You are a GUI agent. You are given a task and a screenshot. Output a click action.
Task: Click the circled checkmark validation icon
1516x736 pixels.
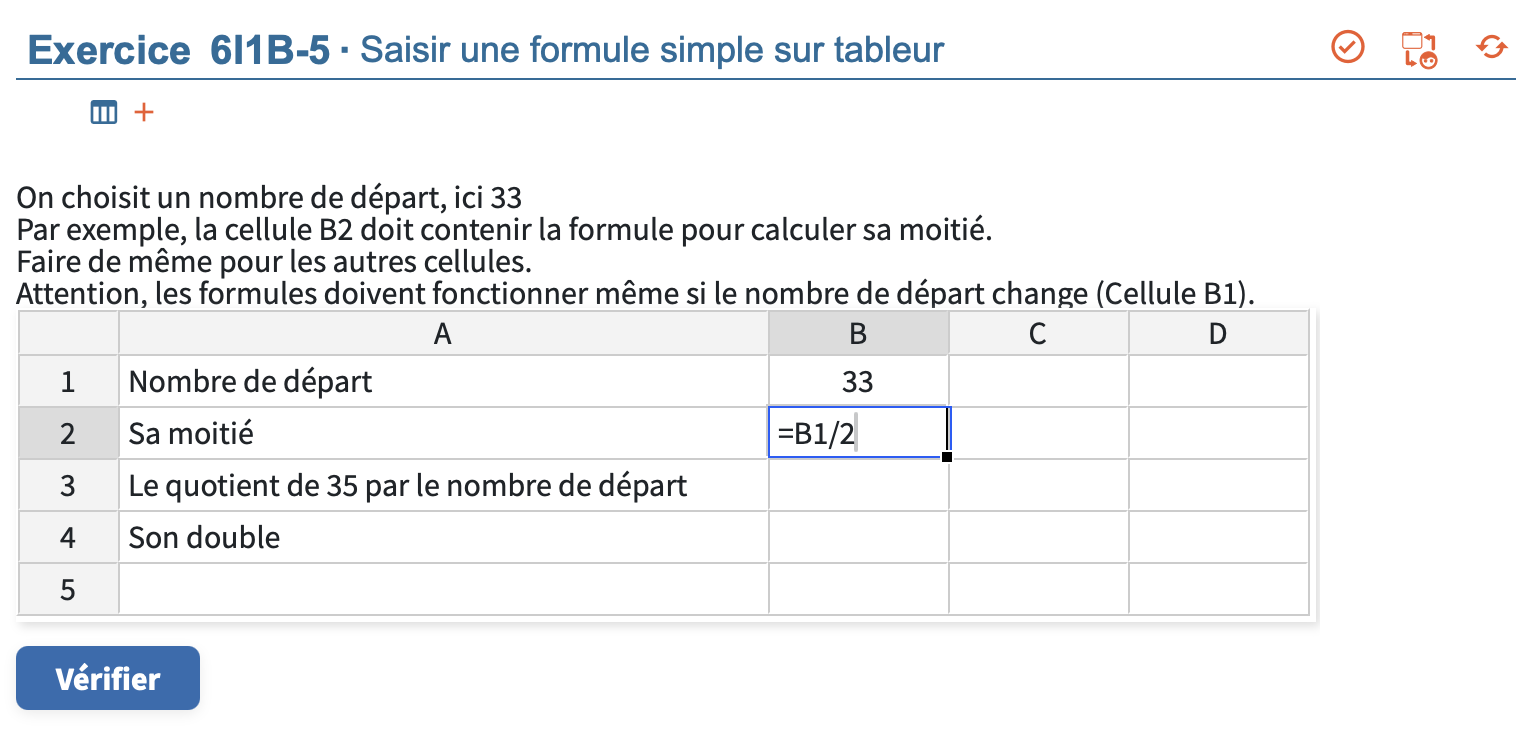point(1348,47)
